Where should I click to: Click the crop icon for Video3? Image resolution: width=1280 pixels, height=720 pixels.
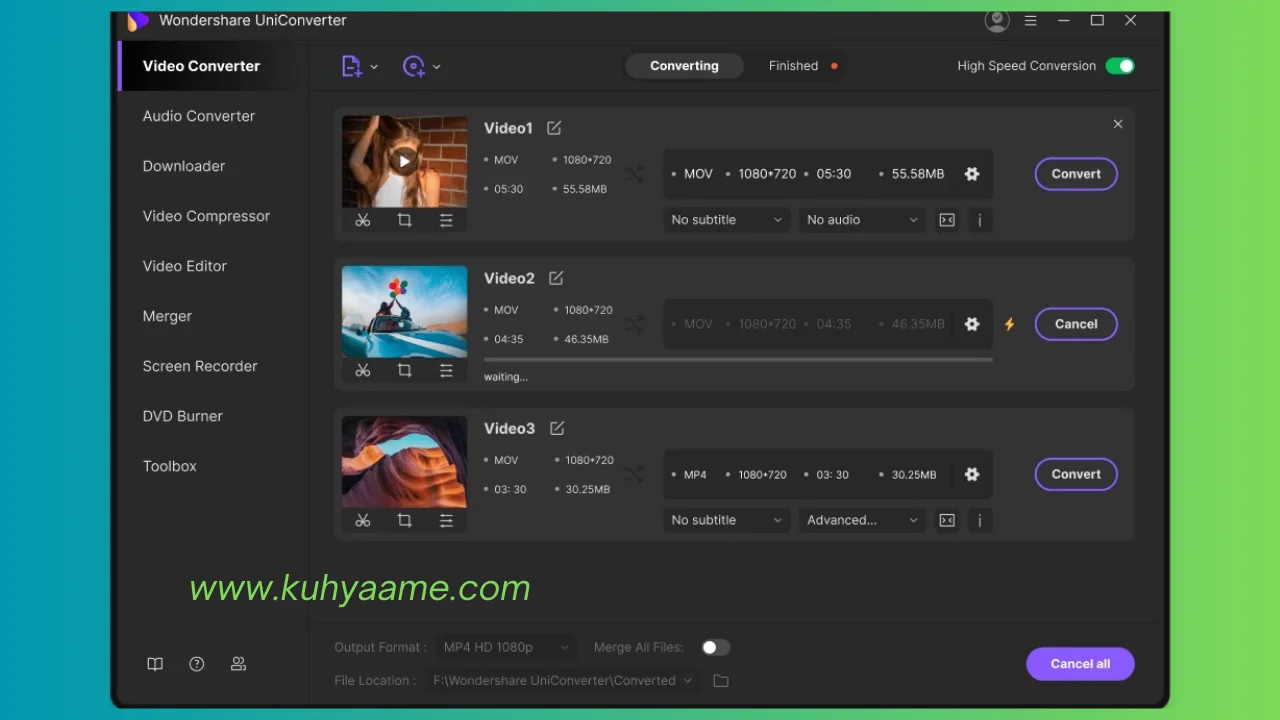(405, 520)
